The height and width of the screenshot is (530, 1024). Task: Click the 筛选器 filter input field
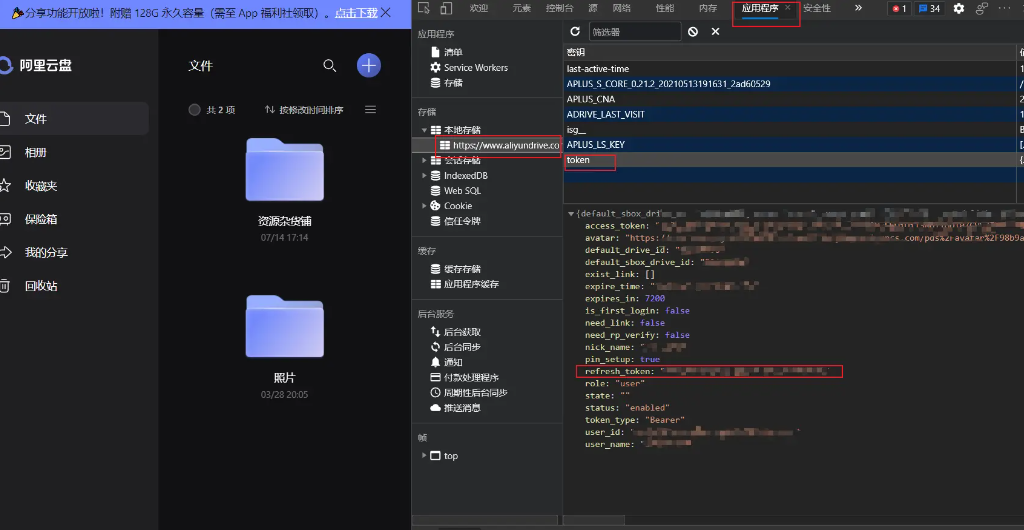point(634,32)
